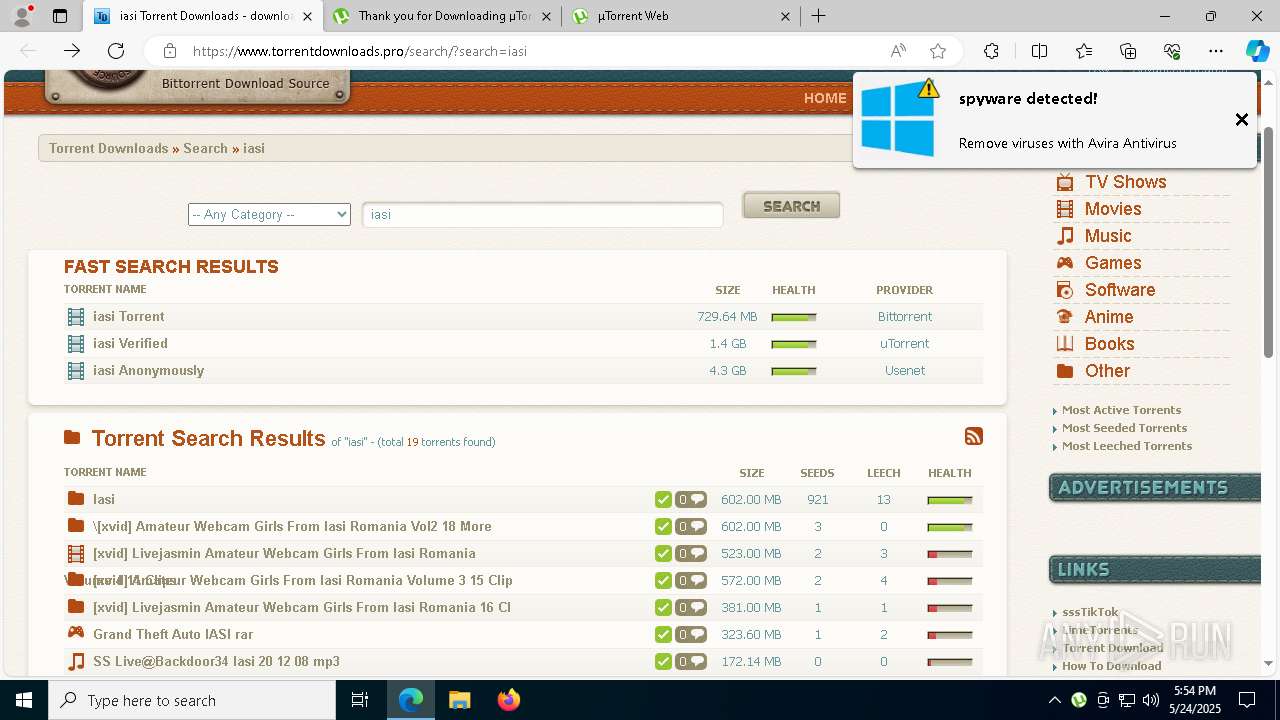Image resolution: width=1280 pixels, height=720 pixels.
Task: Open Firefox from the taskbar
Action: 509,700
